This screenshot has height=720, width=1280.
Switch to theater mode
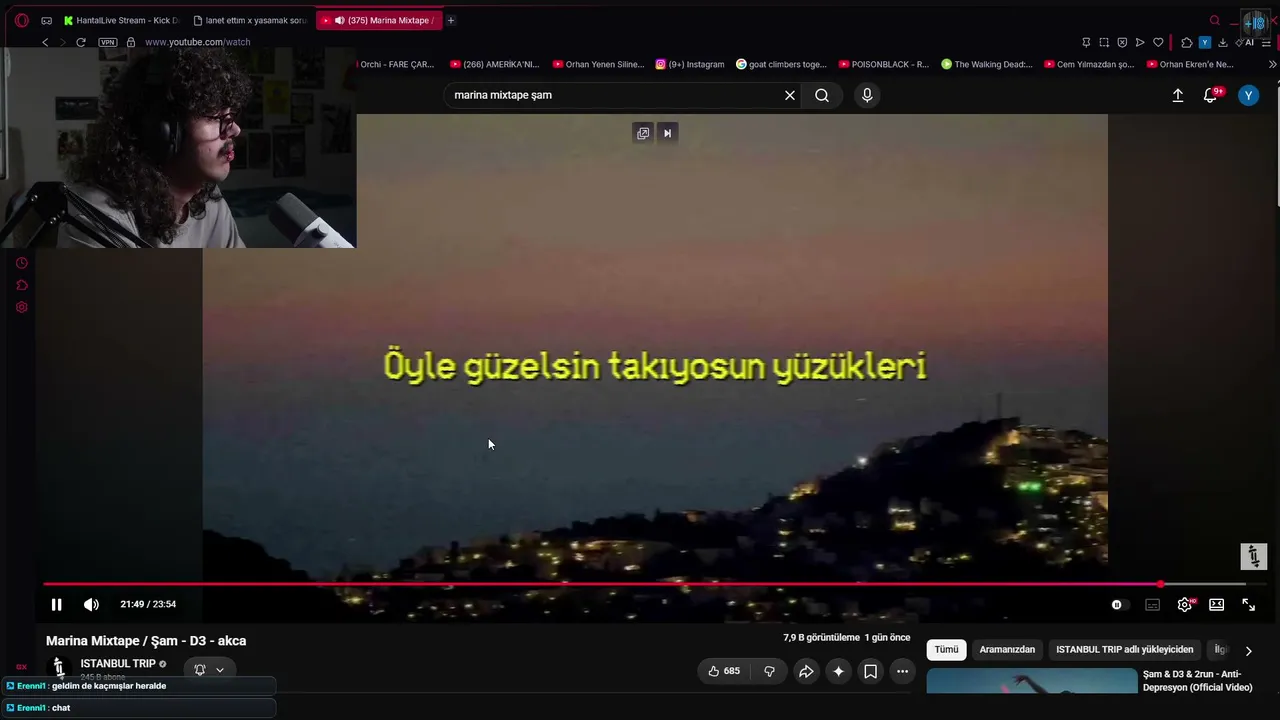[1216, 604]
